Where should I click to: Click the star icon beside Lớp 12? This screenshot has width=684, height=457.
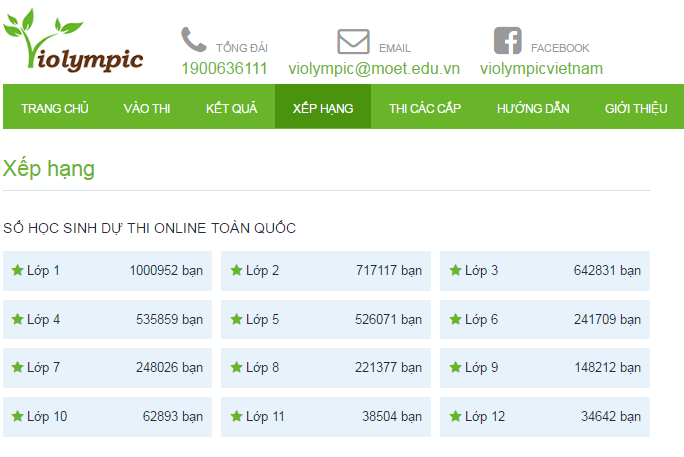tap(455, 417)
